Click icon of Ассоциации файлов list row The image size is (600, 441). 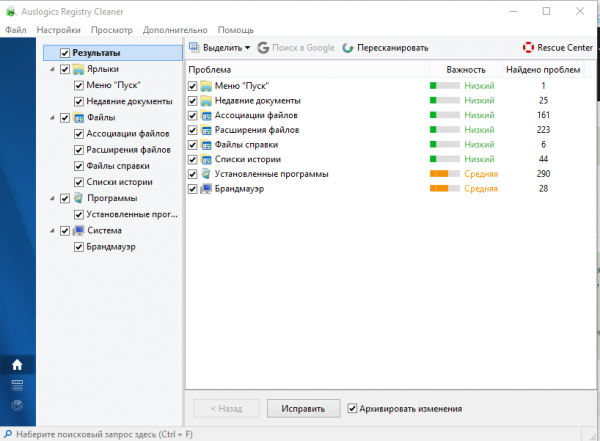206,115
